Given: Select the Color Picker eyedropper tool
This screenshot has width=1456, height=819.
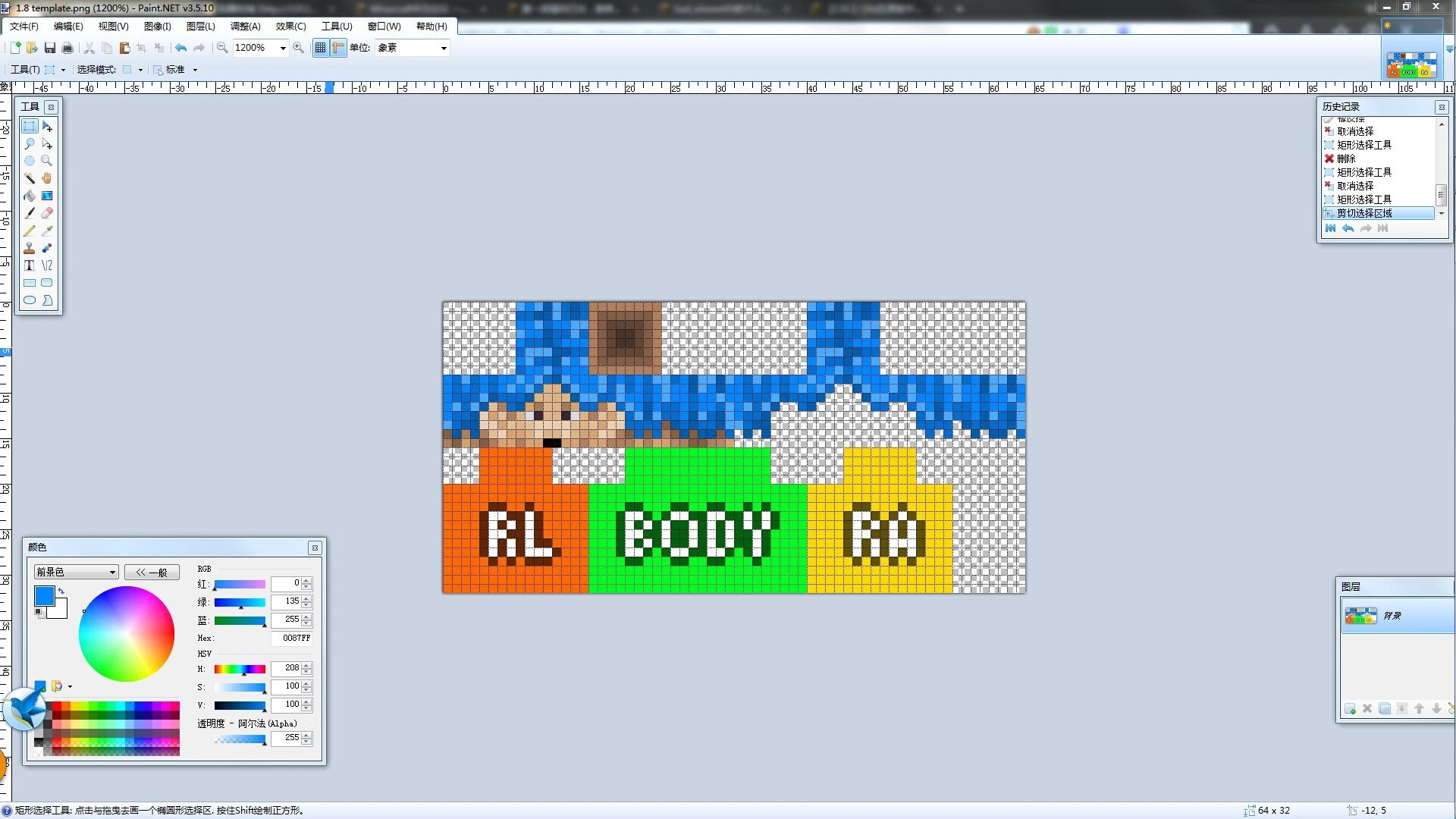Looking at the screenshot, I should 47,231.
